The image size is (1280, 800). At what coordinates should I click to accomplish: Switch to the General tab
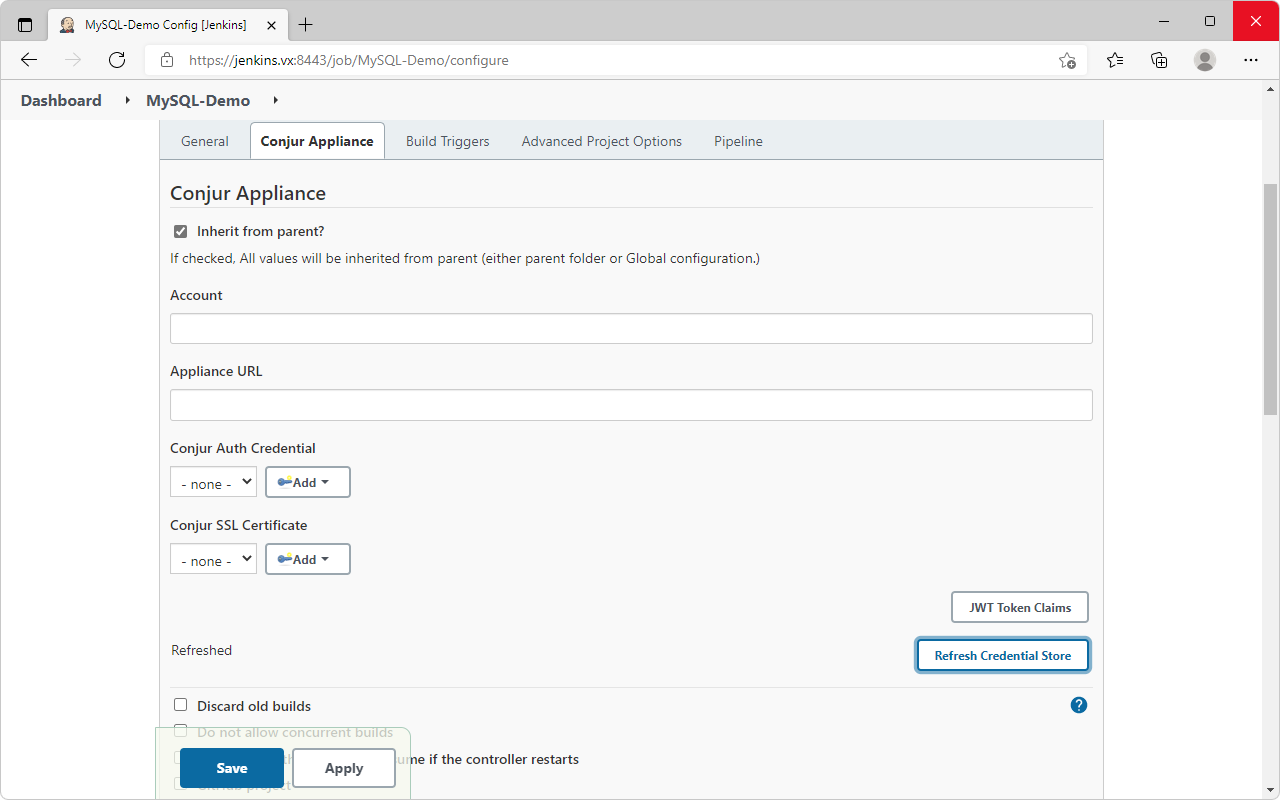[x=205, y=141]
